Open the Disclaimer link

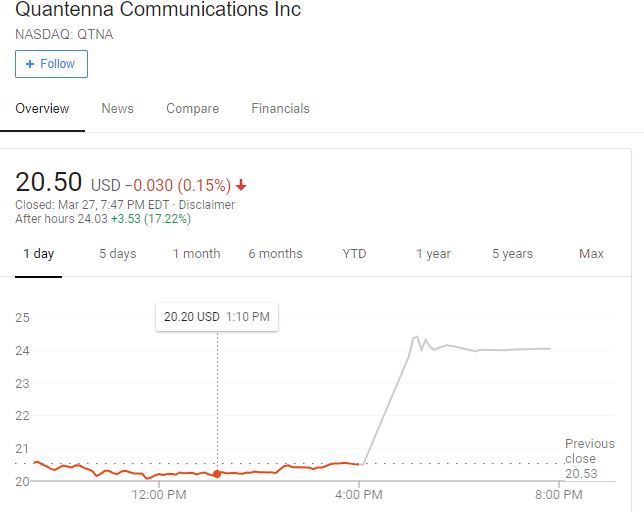(x=207, y=205)
